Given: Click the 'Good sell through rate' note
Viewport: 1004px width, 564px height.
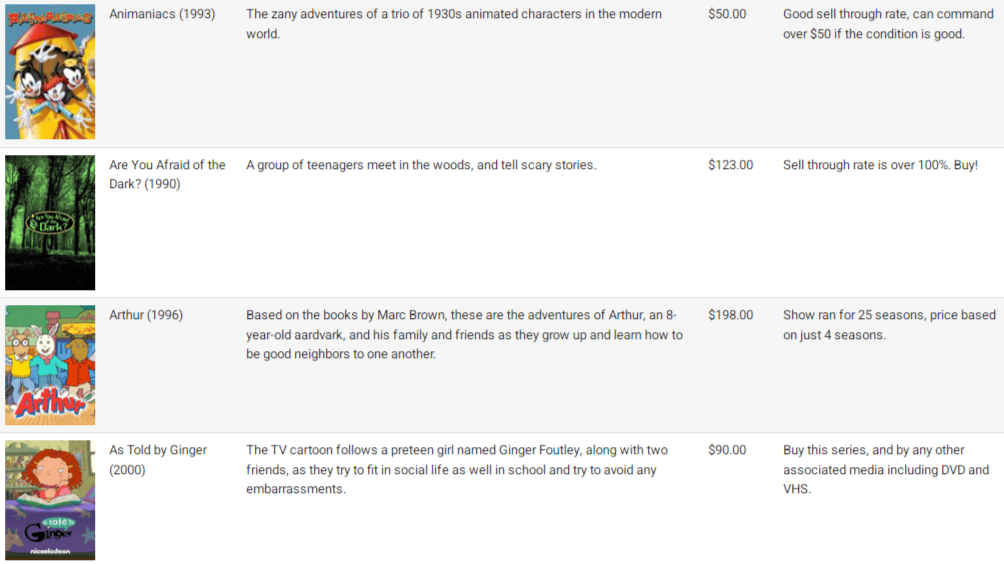Looking at the screenshot, I should click(x=888, y=24).
